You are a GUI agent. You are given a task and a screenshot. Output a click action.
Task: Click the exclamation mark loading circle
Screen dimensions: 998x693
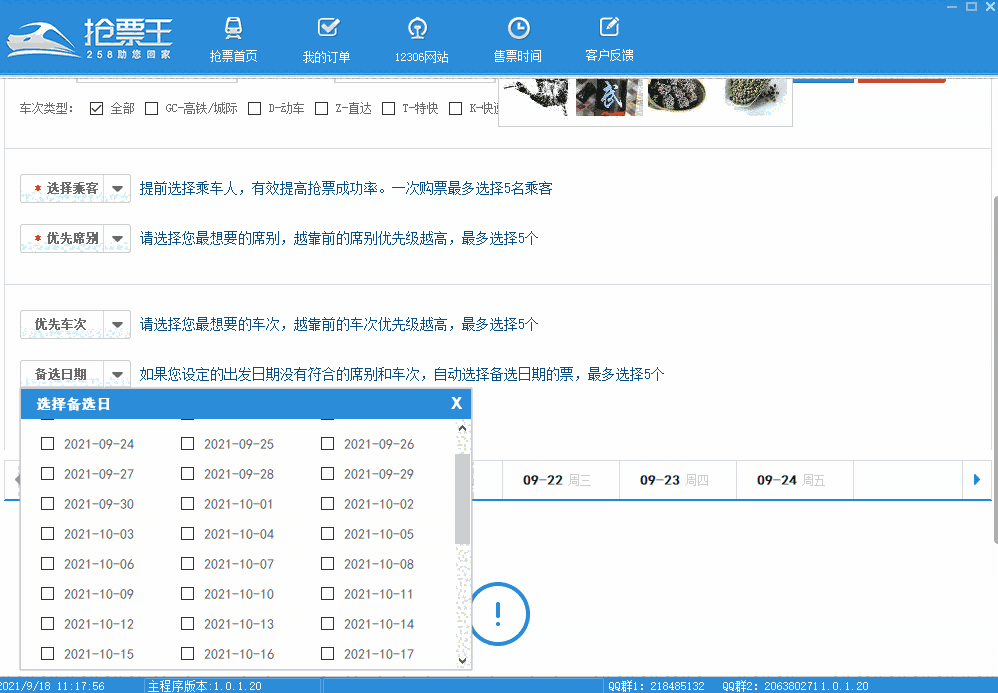coord(498,613)
